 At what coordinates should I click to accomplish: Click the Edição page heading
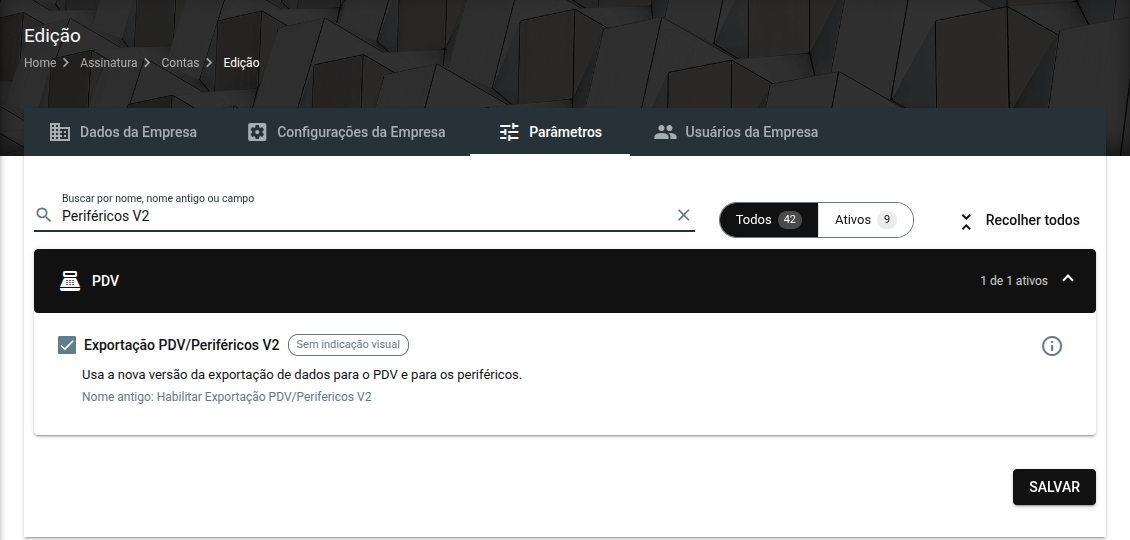click(53, 35)
